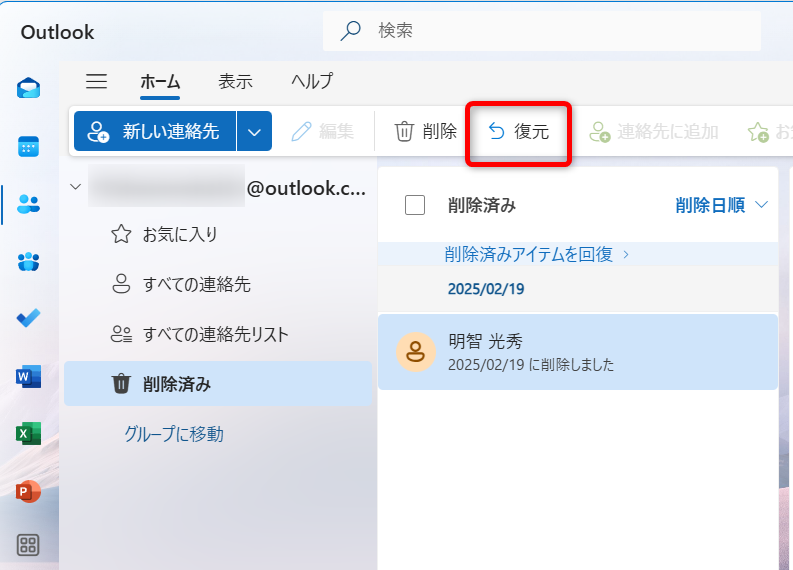Launch Word from the sidebar

pyautogui.click(x=28, y=376)
